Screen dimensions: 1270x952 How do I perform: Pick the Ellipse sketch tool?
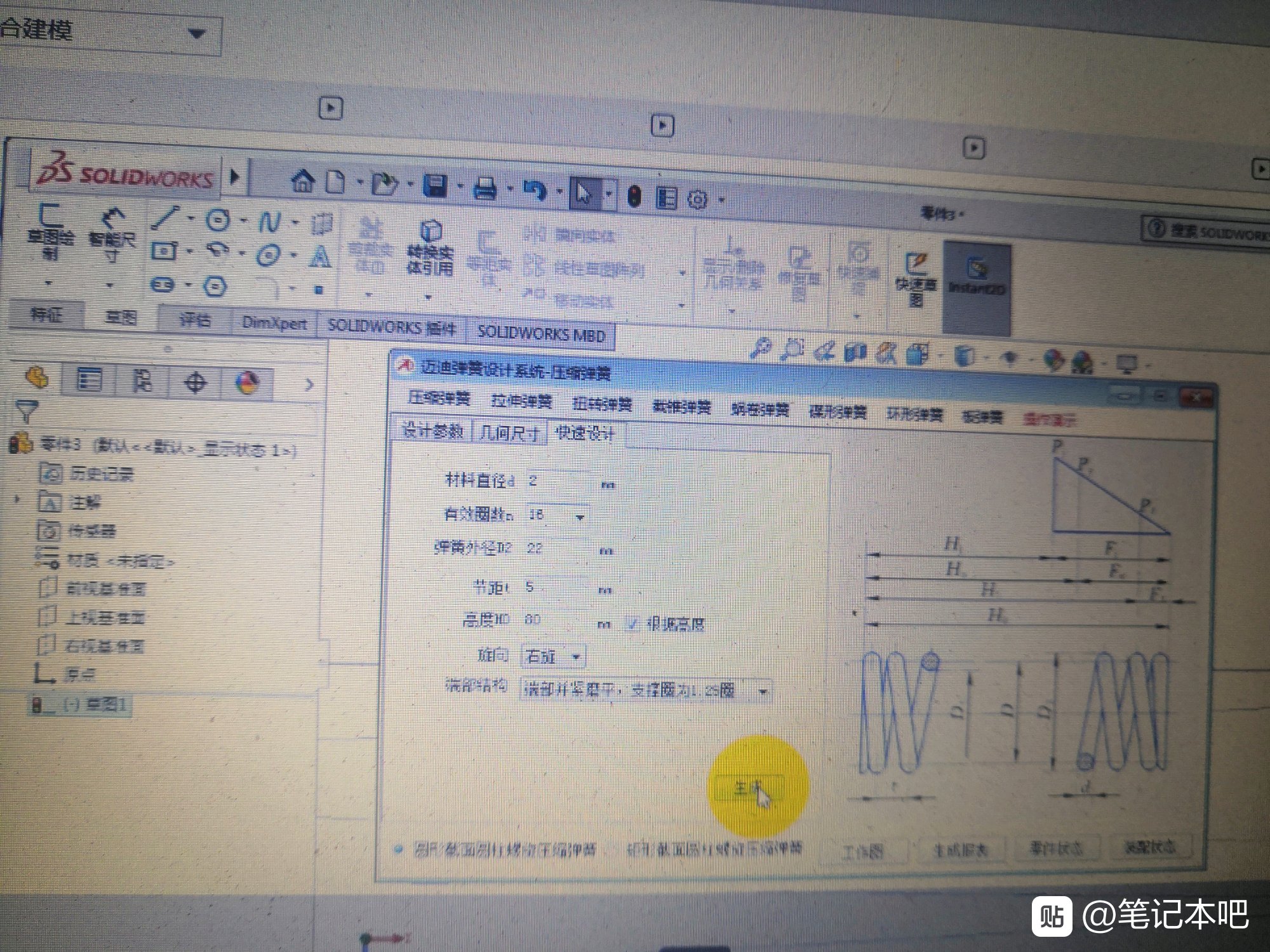point(269,256)
